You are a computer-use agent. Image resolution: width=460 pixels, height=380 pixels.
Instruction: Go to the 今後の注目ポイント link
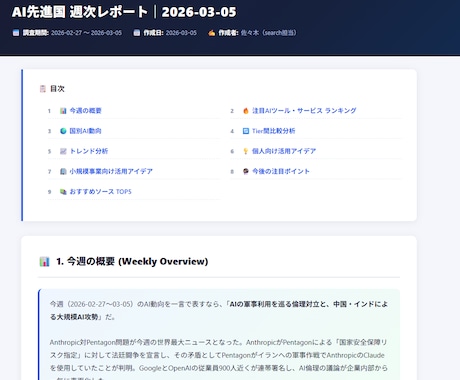(x=281, y=171)
